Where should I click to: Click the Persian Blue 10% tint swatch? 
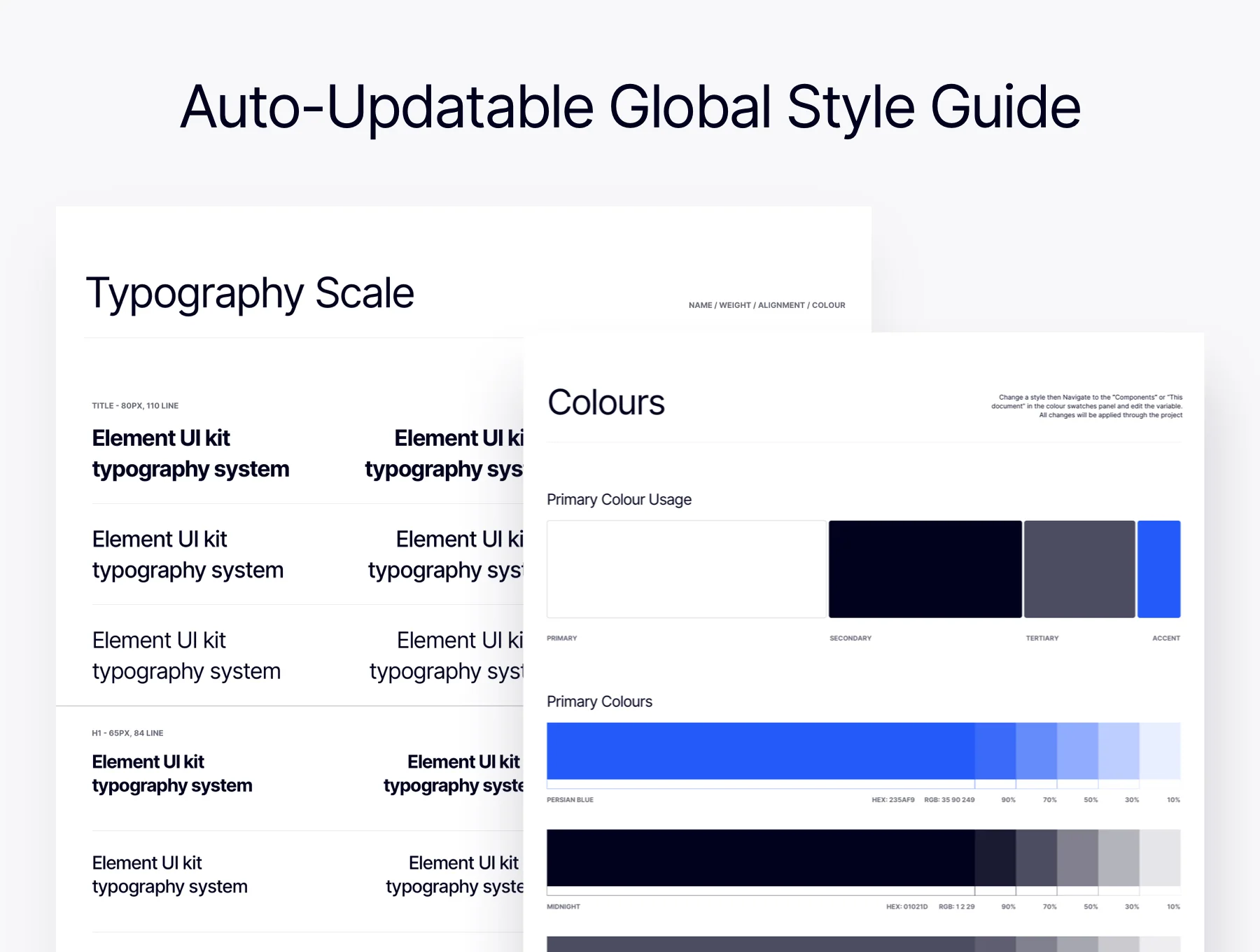coord(1161,751)
